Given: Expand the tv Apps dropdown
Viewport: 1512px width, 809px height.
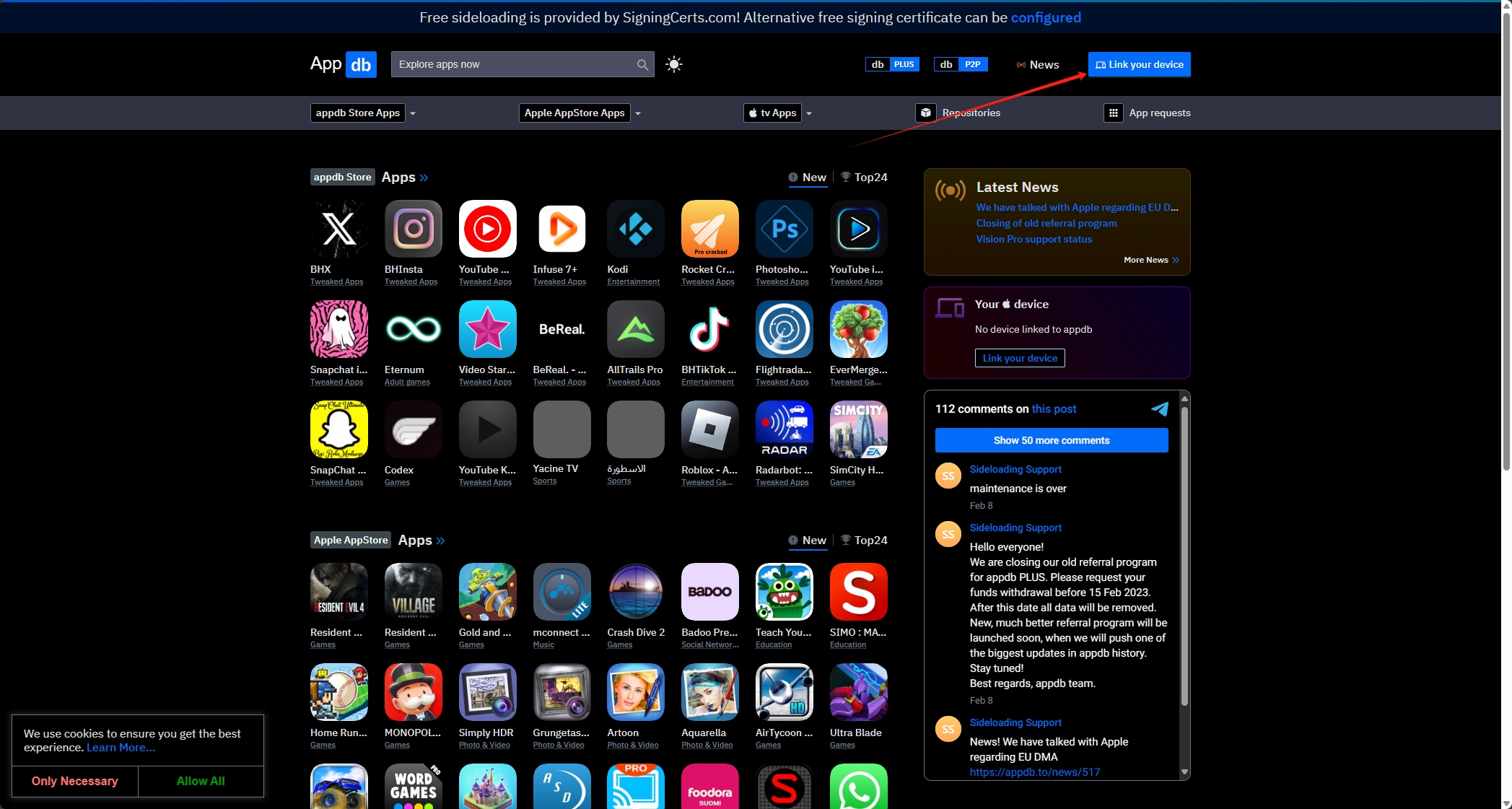Looking at the screenshot, I should [x=809, y=113].
